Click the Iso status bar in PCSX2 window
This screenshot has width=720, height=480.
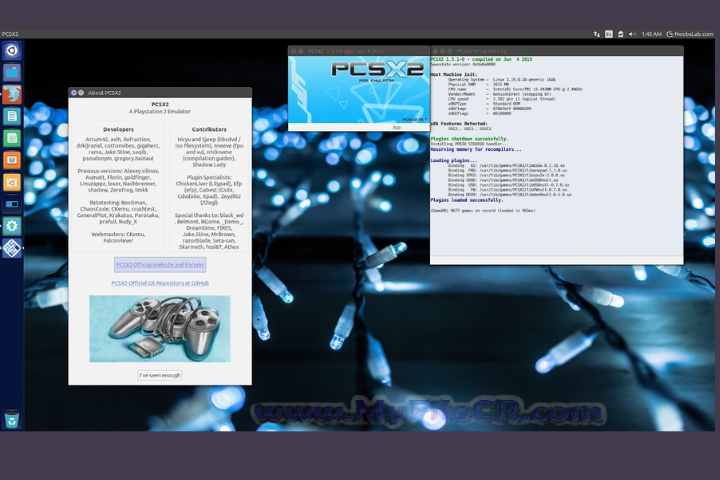coord(359,127)
